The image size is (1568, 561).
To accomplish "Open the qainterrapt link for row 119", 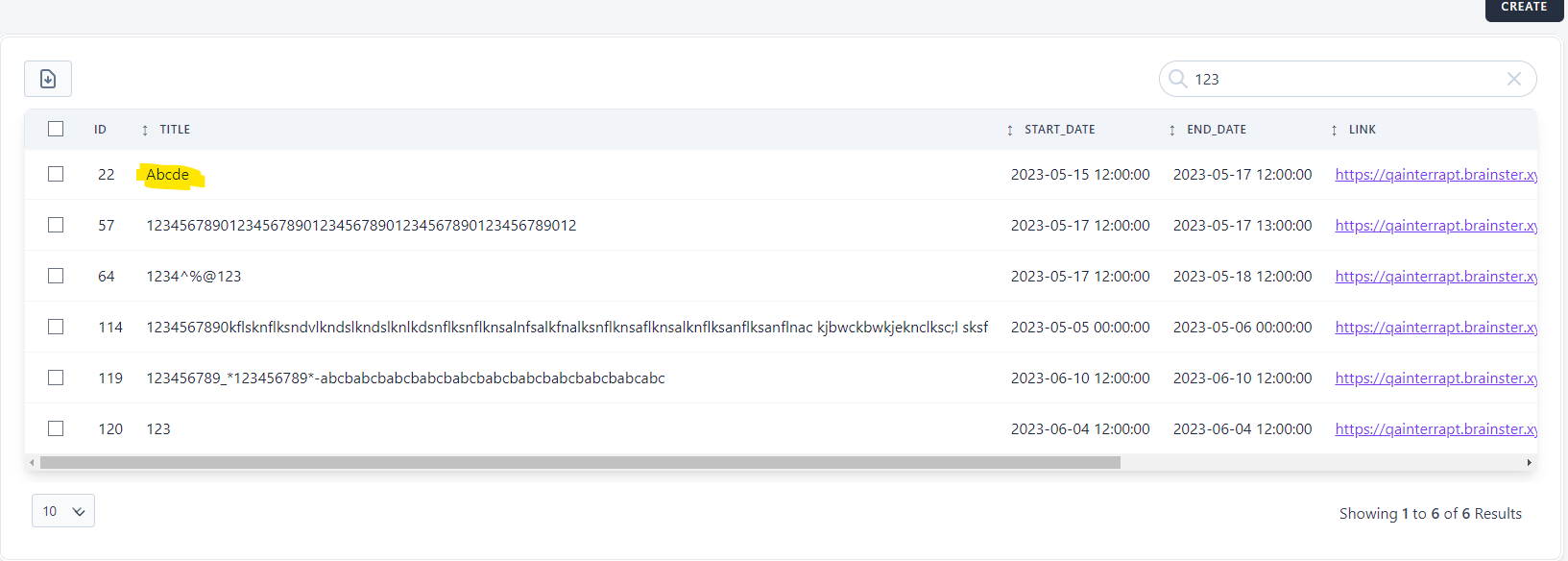I will [1435, 378].
